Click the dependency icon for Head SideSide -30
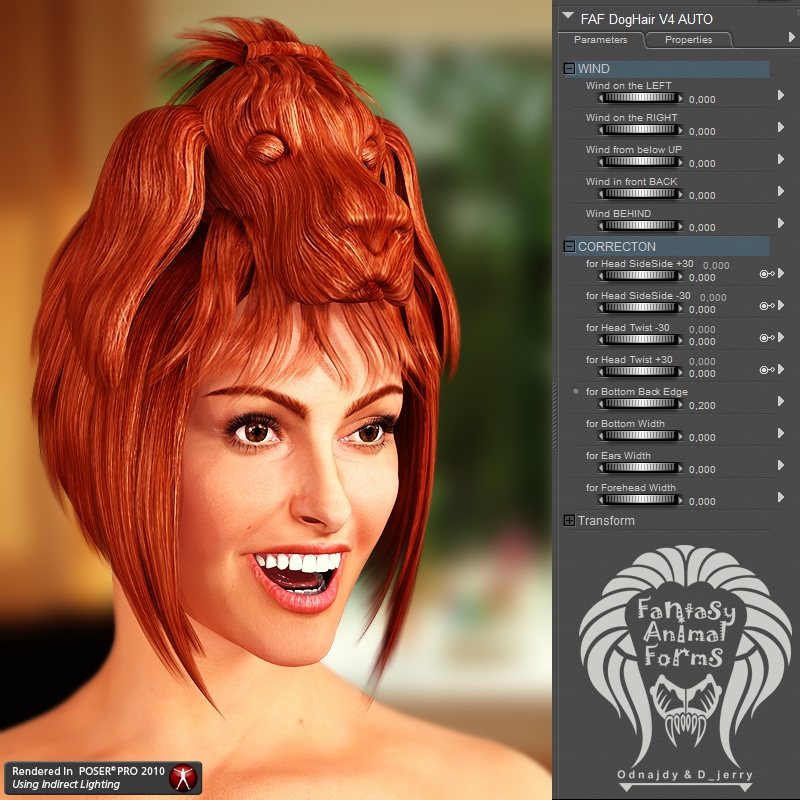The image size is (800, 800). click(x=767, y=306)
